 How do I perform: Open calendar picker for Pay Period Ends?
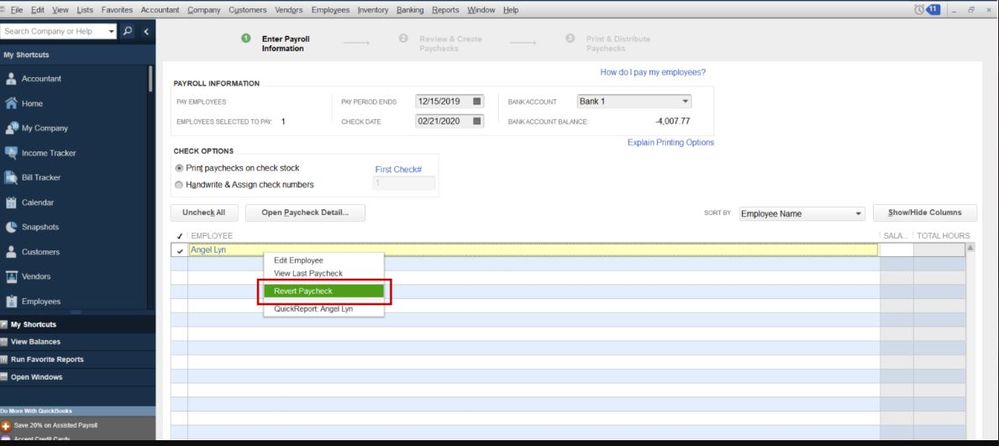coord(477,101)
